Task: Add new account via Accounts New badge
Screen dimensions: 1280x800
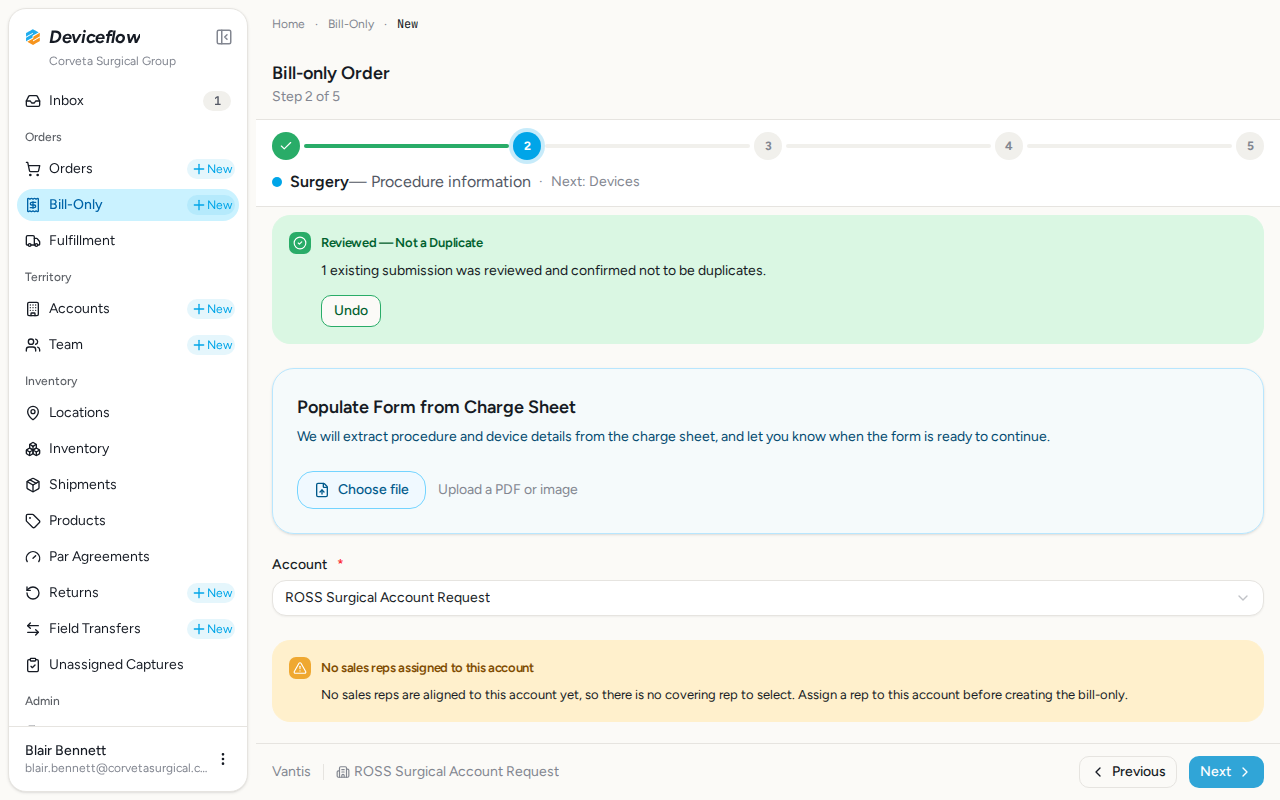Action: [x=212, y=309]
